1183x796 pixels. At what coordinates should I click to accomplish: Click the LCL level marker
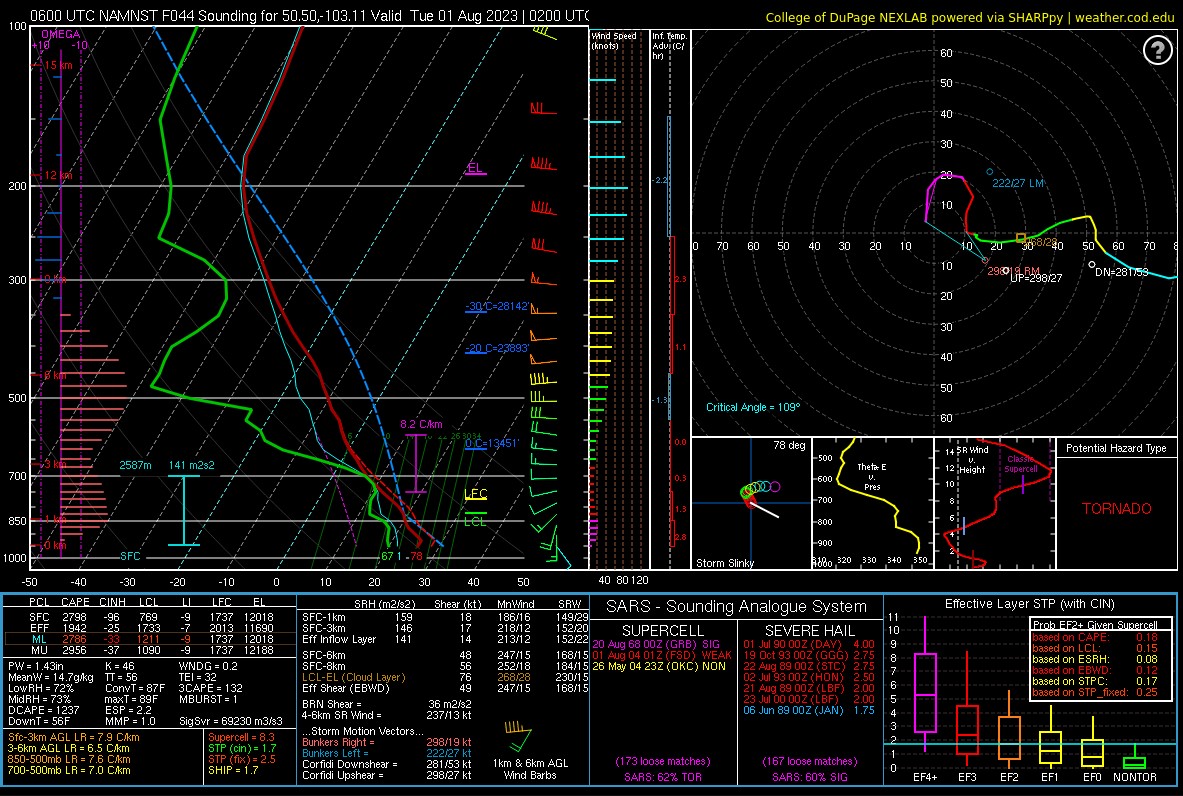475,521
